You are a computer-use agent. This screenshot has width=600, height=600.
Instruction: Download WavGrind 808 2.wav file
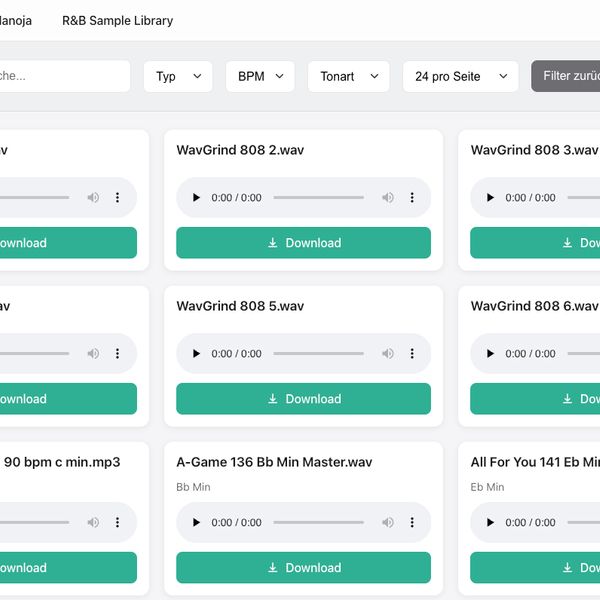pyautogui.click(x=303, y=243)
